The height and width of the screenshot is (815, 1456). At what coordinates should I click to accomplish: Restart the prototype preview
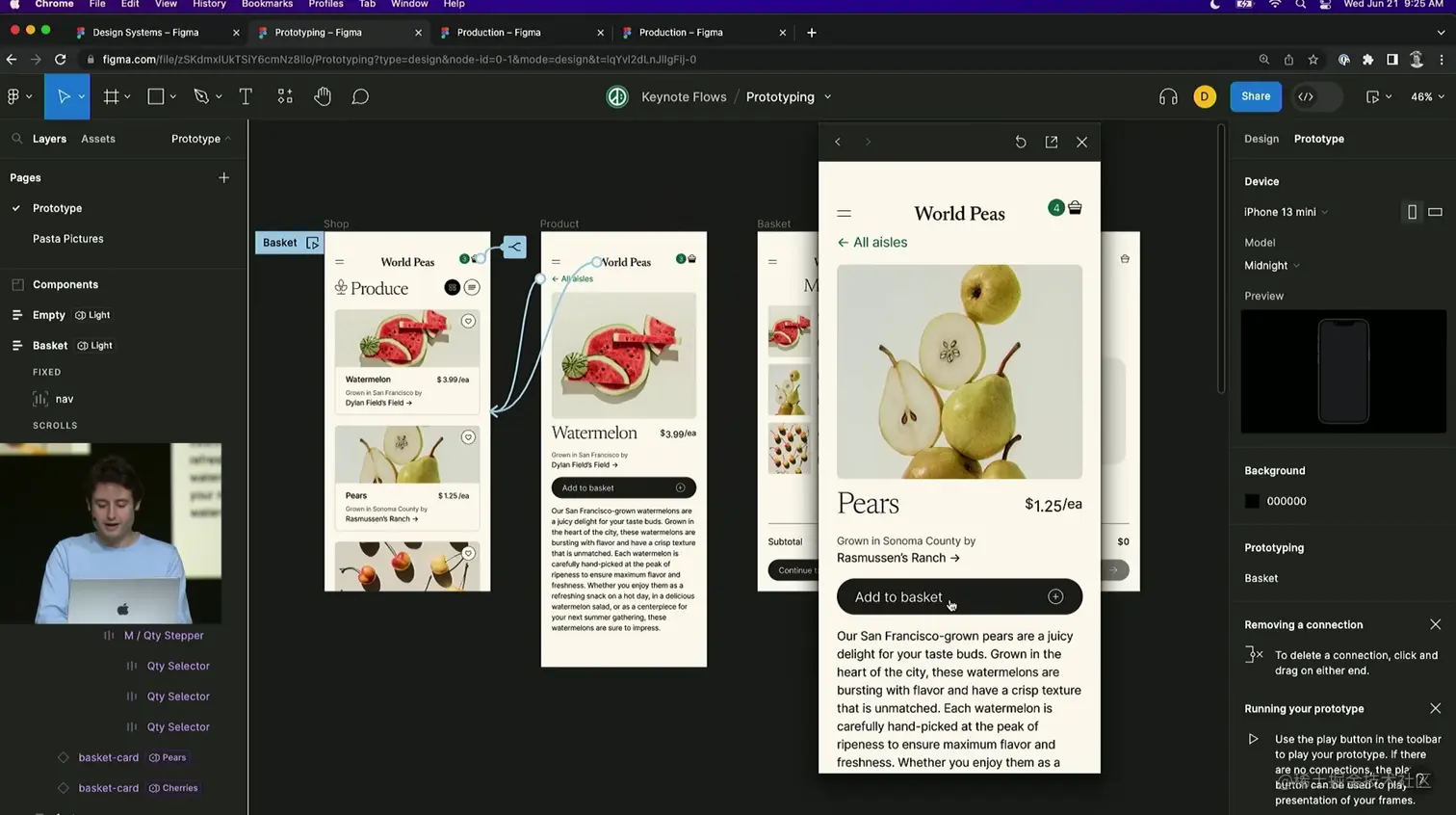pyautogui.click(x=1021, y=142)
